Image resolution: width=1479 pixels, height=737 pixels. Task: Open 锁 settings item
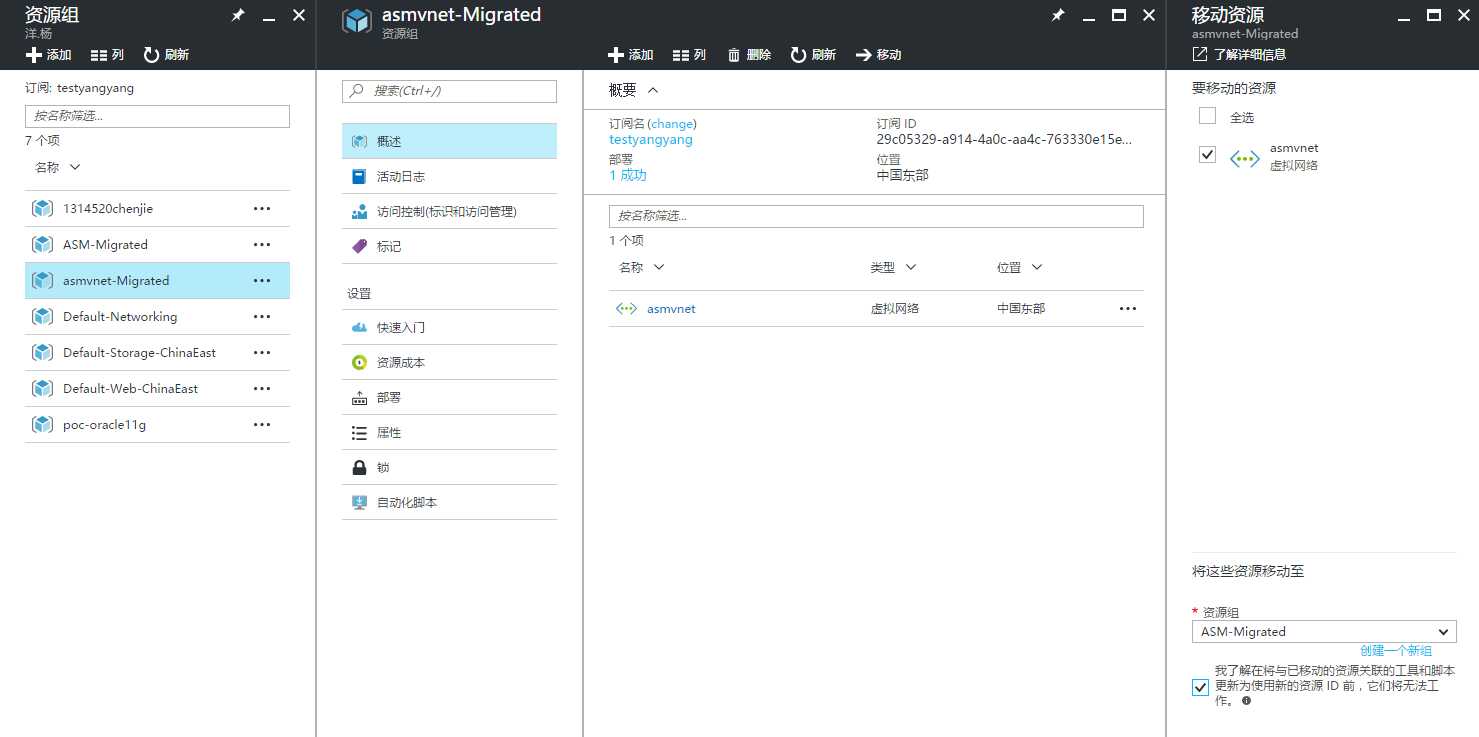pyautogui.click(x=449, y=467)
